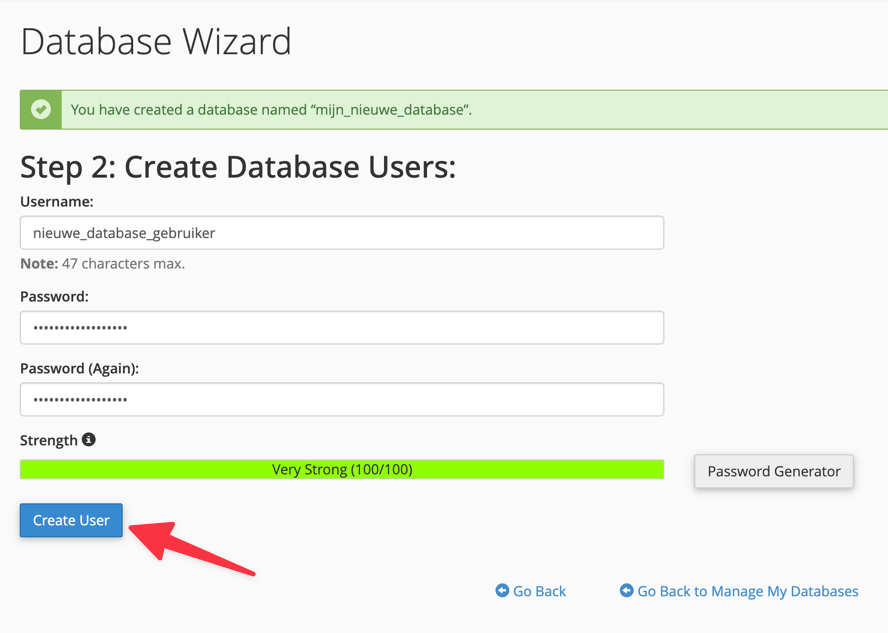Click the database created success message
Image resolution: width=888 pixels, height=633 pixels.
pyautogui.click(x=271, y=109)
